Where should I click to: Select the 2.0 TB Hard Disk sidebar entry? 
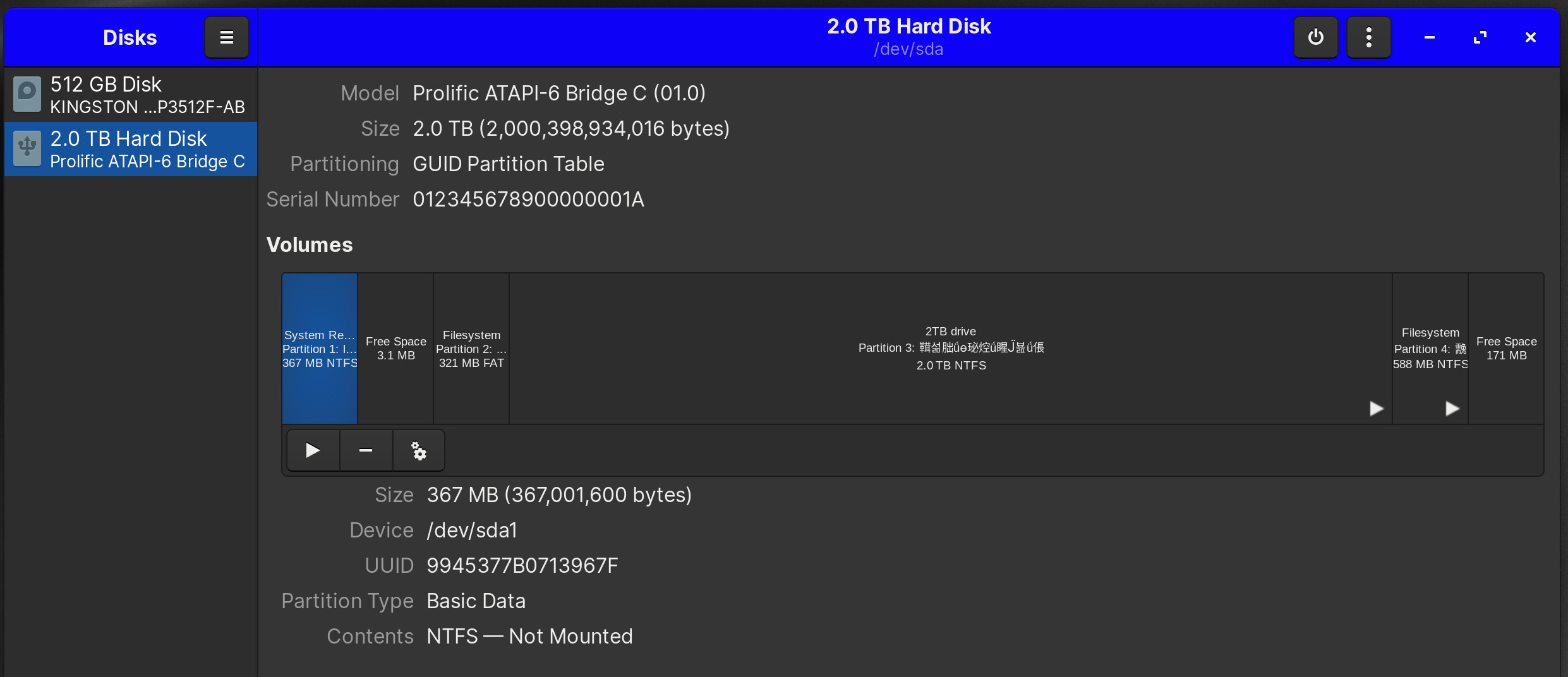(130, 148)
